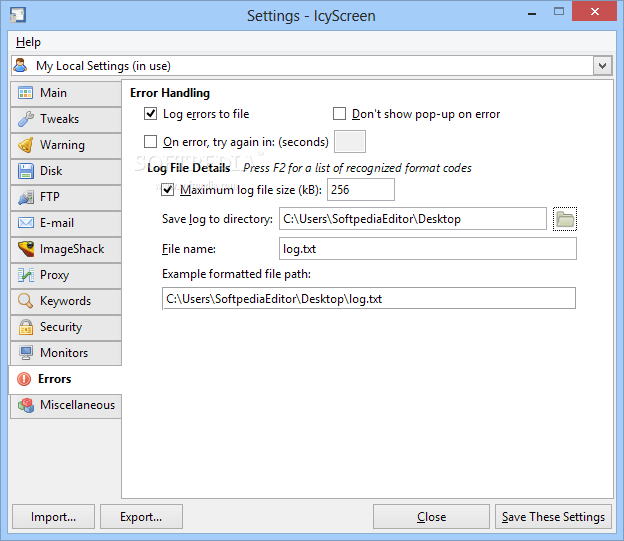Screen dimensions: 624x541
Task: Click the F2 format codes hint text
Action: (x=357, y=168)
